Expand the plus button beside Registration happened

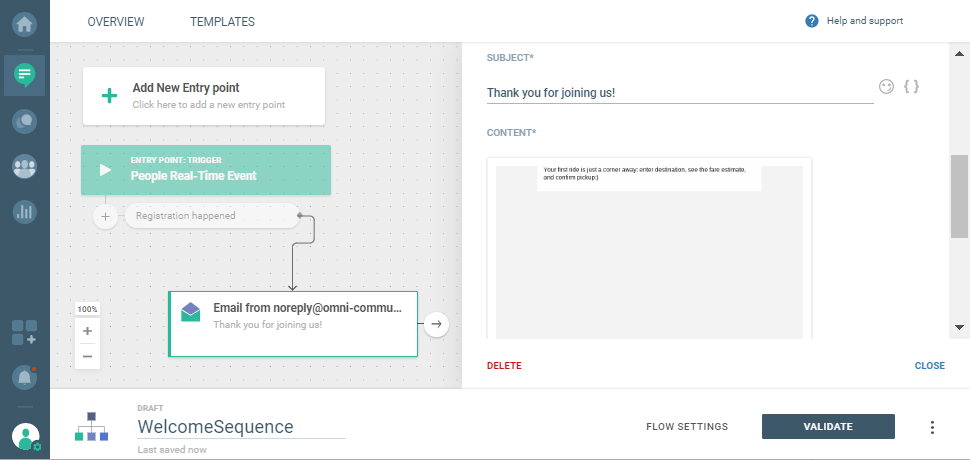click(106, 216)
